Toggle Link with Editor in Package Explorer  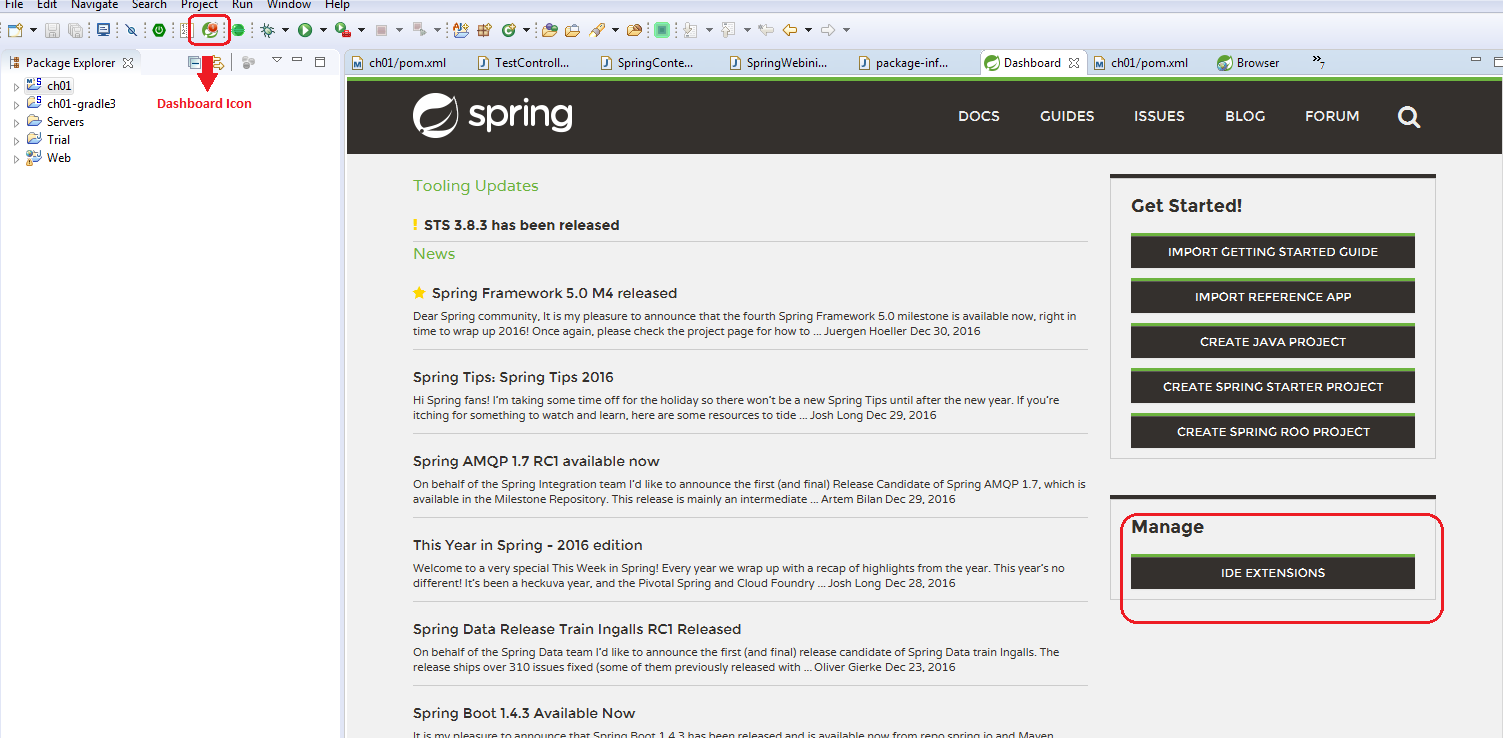[217, 62]
